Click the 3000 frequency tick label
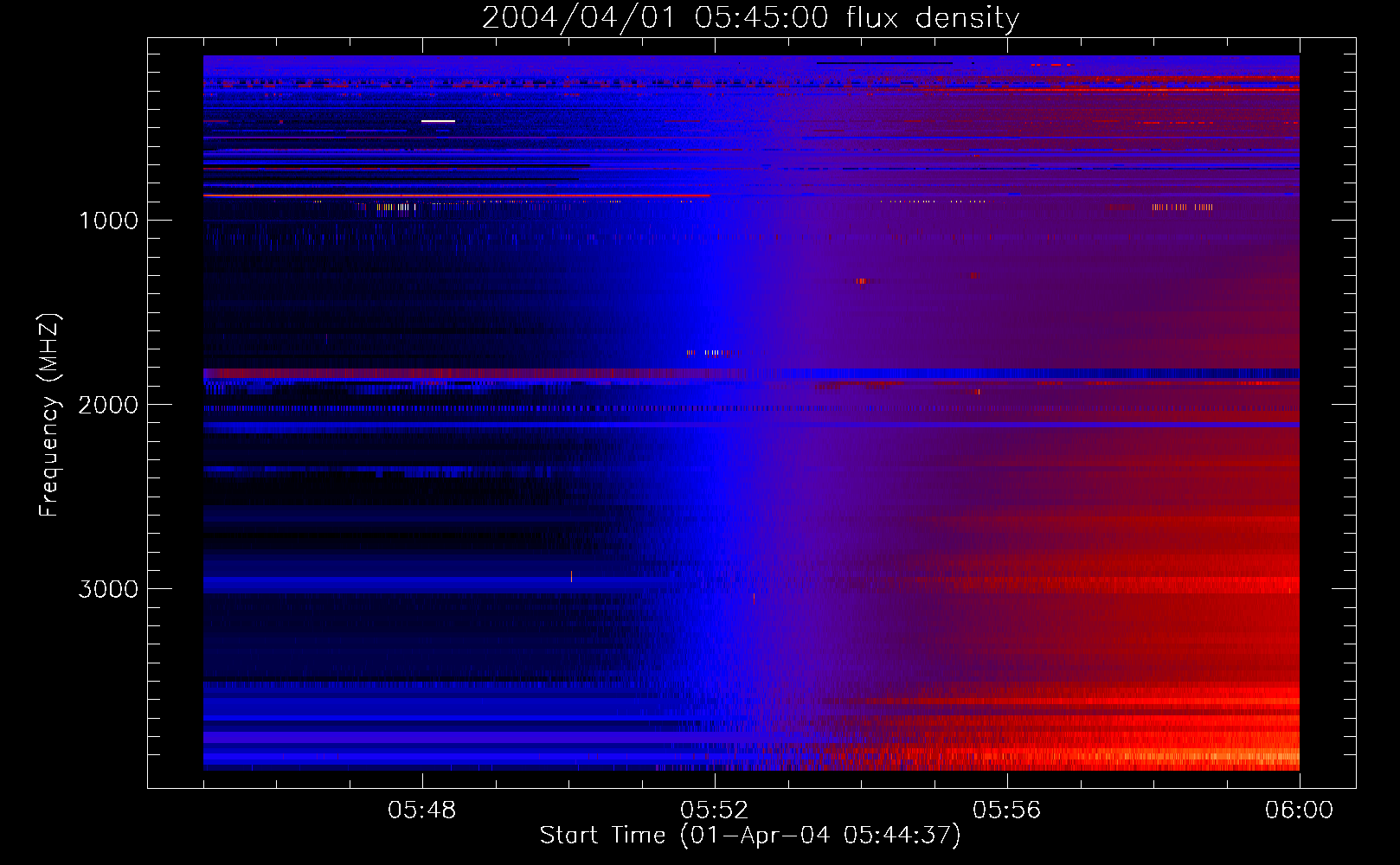 click(108, 589)
